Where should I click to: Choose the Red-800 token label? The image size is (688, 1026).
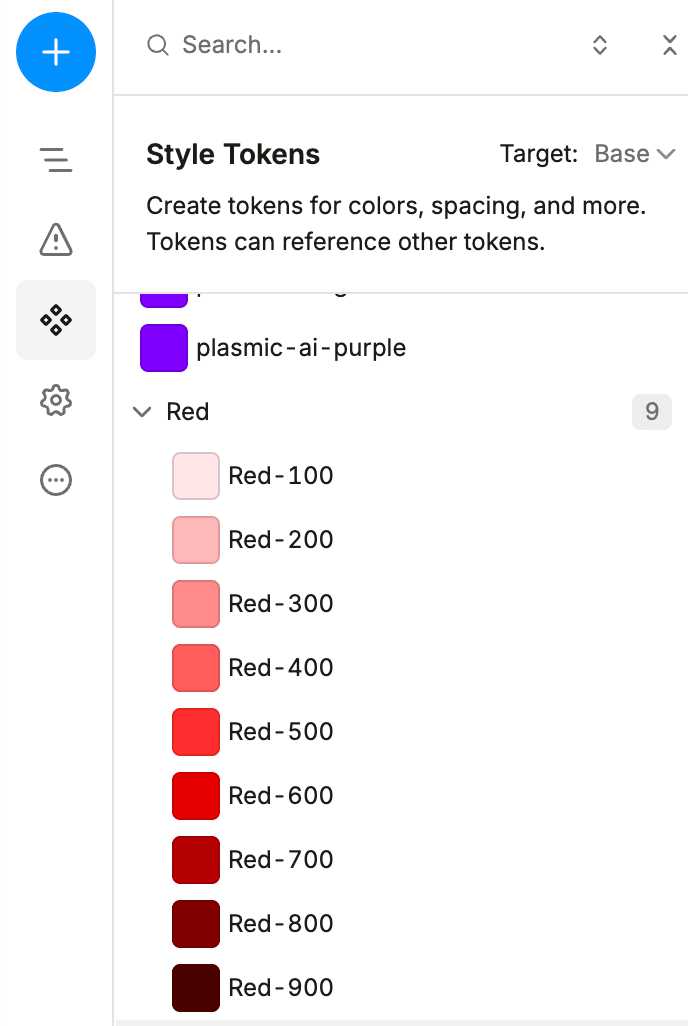[x=281, y=924]
